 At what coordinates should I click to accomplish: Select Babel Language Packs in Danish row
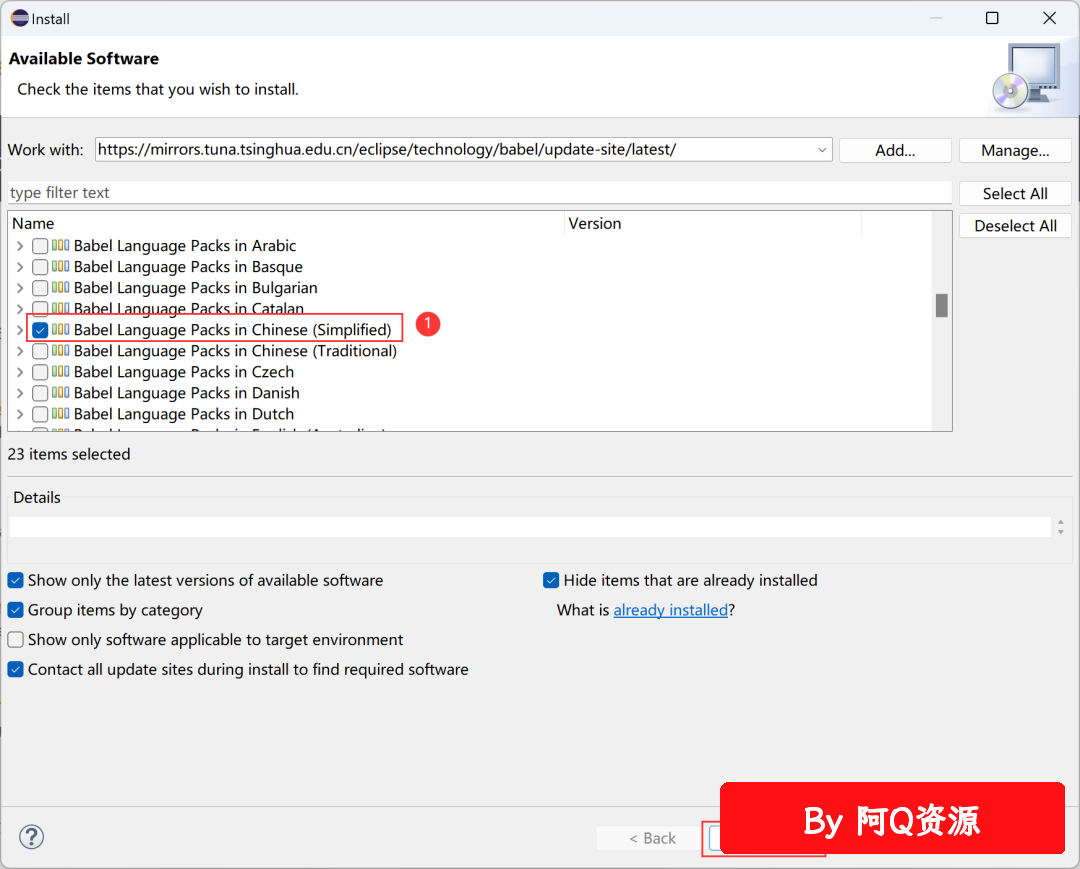coord(187,393)
